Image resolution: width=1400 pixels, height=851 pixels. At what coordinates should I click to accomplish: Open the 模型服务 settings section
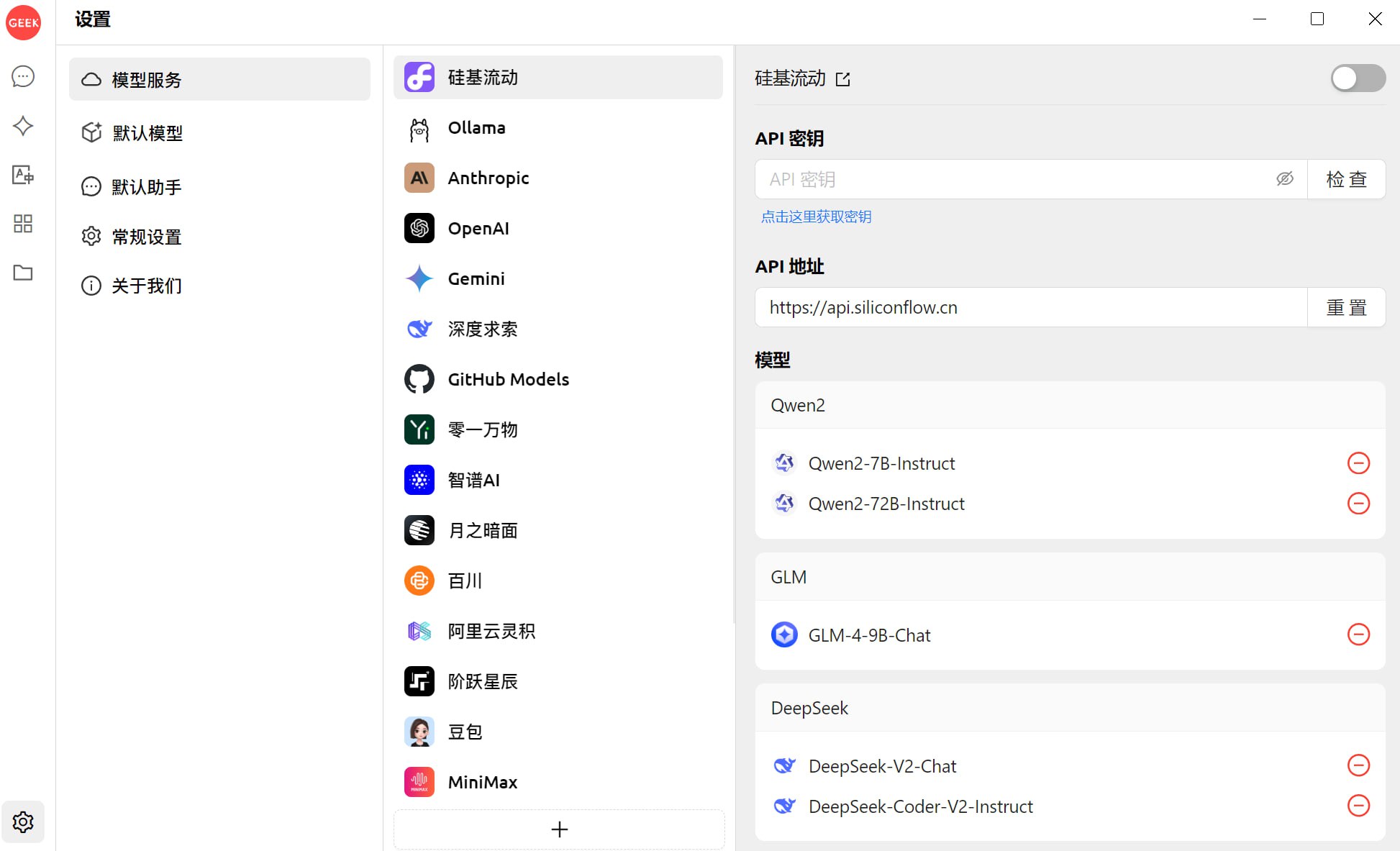(219, 79)
